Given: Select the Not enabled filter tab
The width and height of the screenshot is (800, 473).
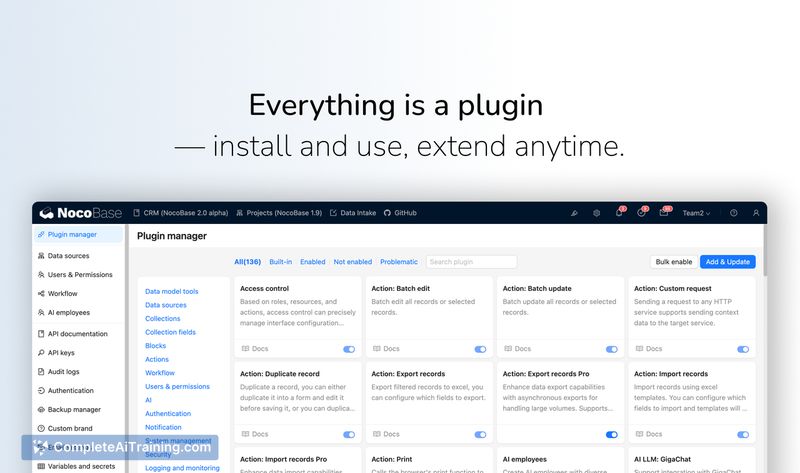Looking at the screenshot, I should 353,262.
